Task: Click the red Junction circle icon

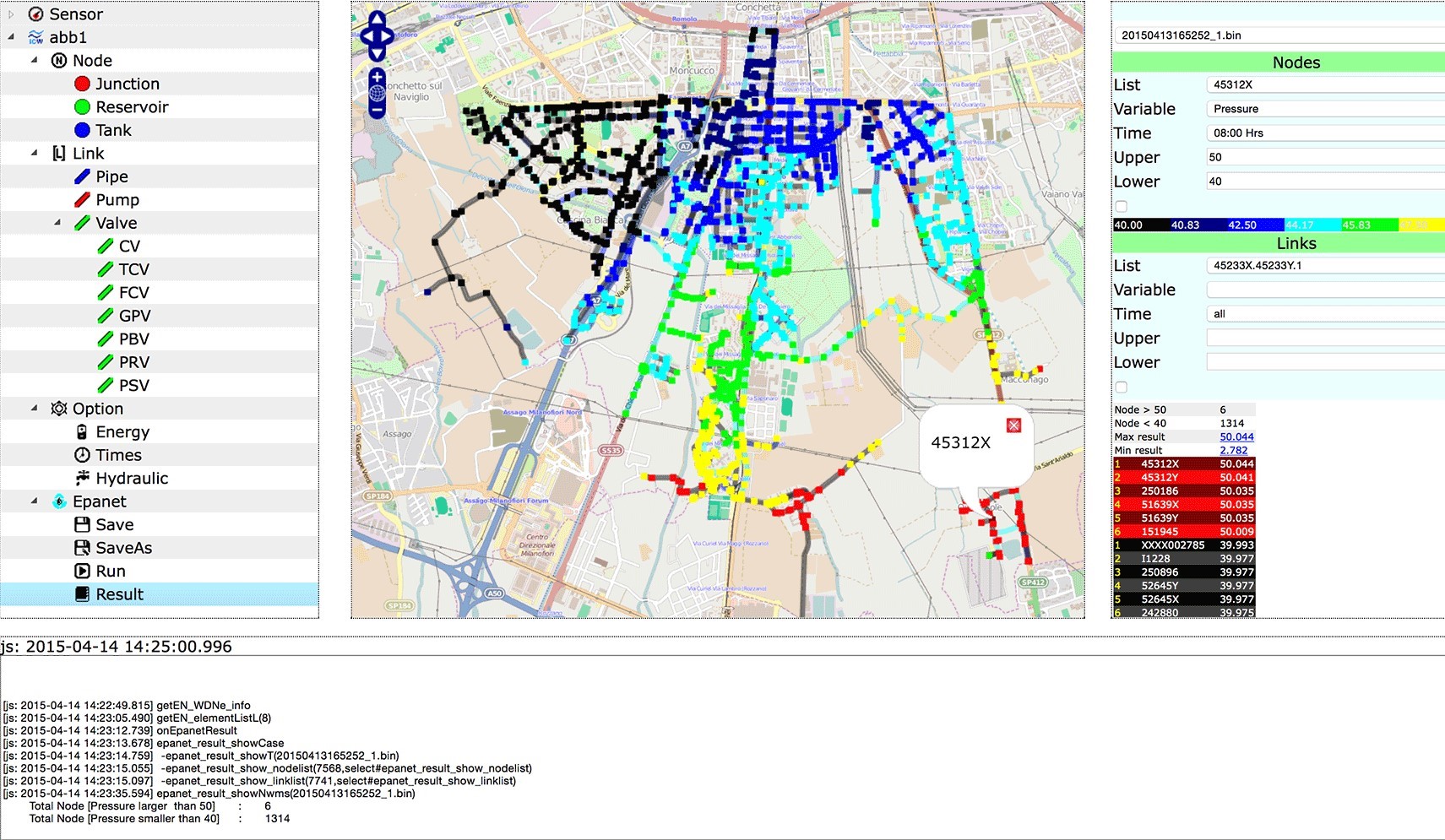Action: click(82, 84)
